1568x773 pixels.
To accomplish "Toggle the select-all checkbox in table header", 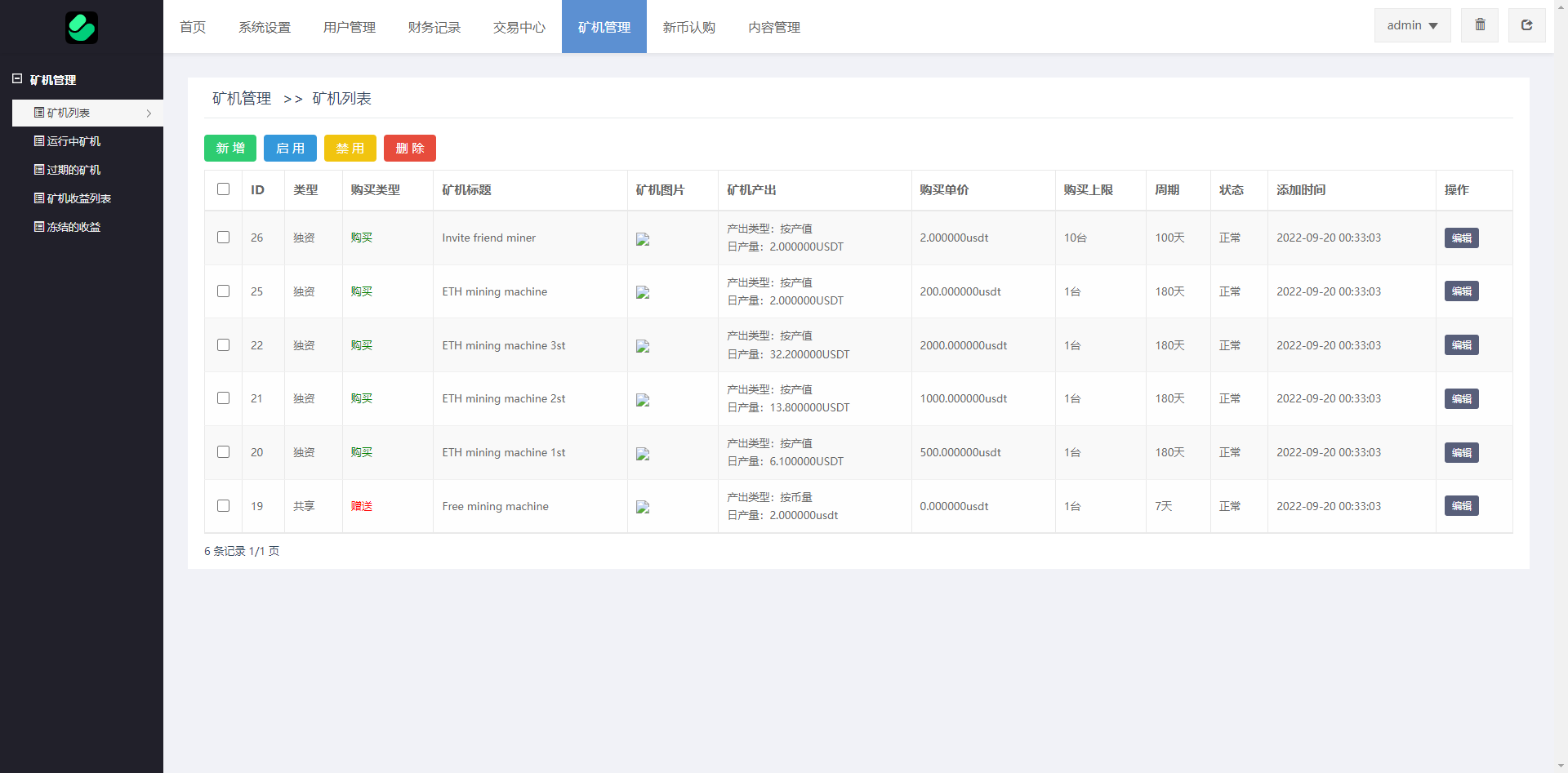I will [x=223, y=189].
